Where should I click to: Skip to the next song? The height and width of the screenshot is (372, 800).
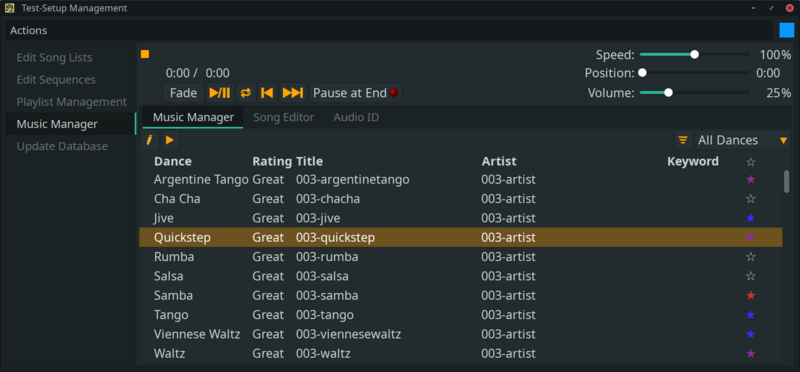tap(293, 93)
